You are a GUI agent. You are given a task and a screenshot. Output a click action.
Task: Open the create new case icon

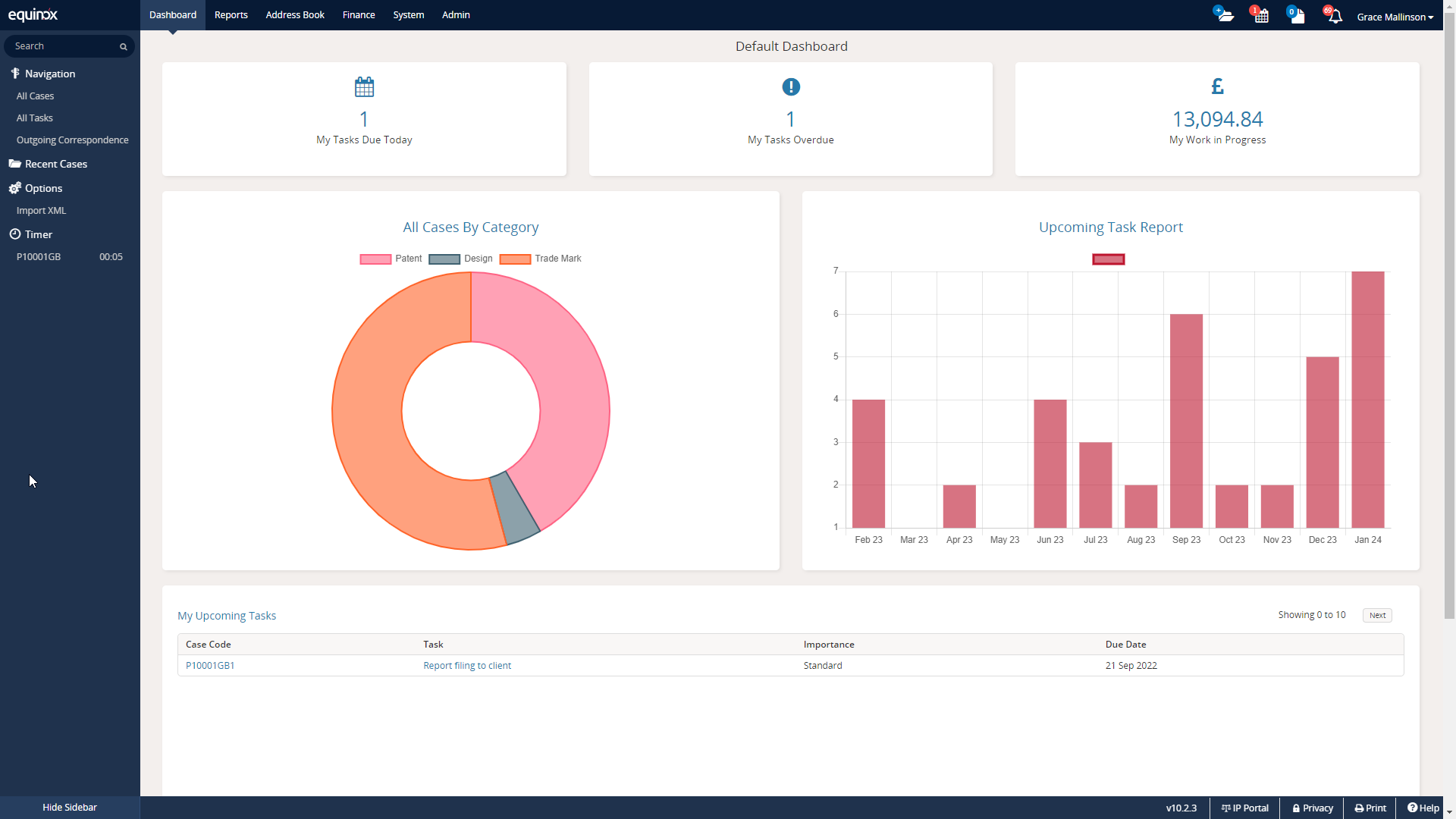coord(1223,14)
